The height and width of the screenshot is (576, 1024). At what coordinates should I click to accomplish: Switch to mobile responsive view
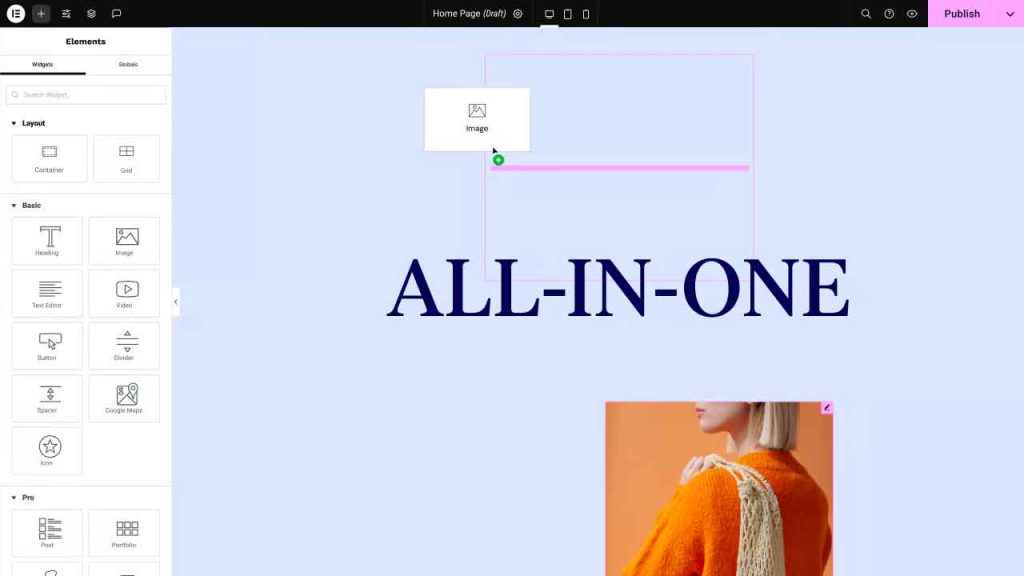point(586,14)
